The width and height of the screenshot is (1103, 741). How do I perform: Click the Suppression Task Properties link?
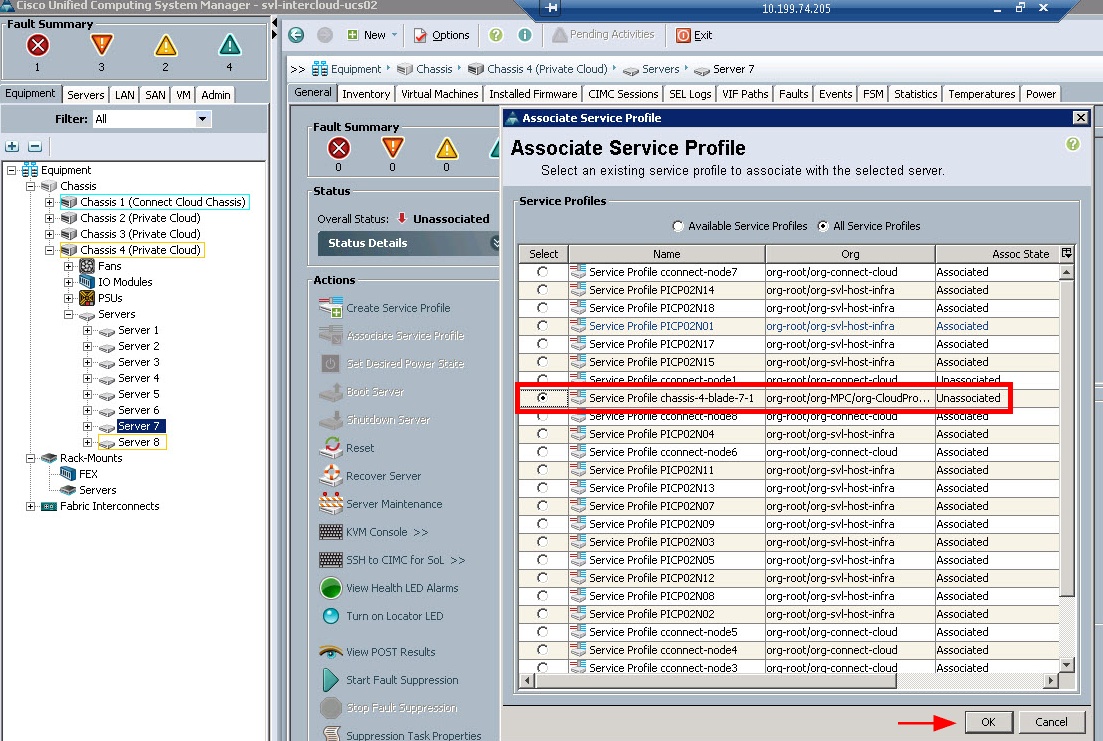tap(414, 735)
